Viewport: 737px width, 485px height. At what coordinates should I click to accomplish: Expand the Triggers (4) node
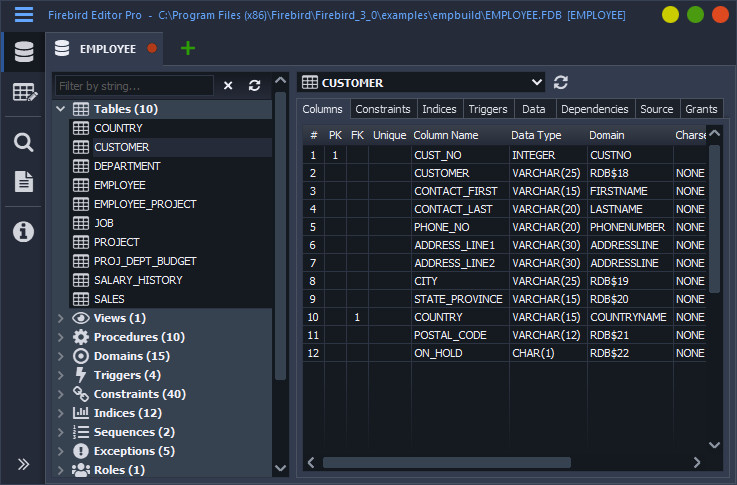point(61,375)
